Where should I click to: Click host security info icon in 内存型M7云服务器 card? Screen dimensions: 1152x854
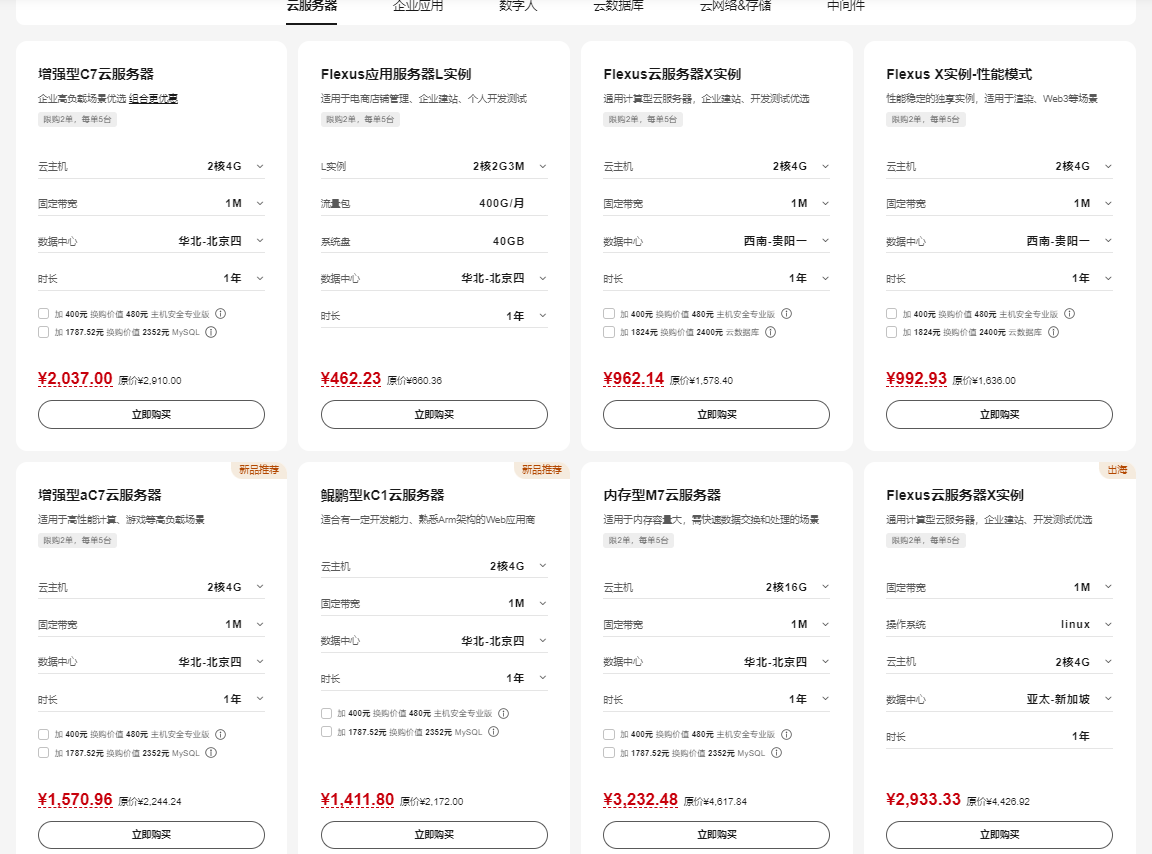(x=786, y=734)
